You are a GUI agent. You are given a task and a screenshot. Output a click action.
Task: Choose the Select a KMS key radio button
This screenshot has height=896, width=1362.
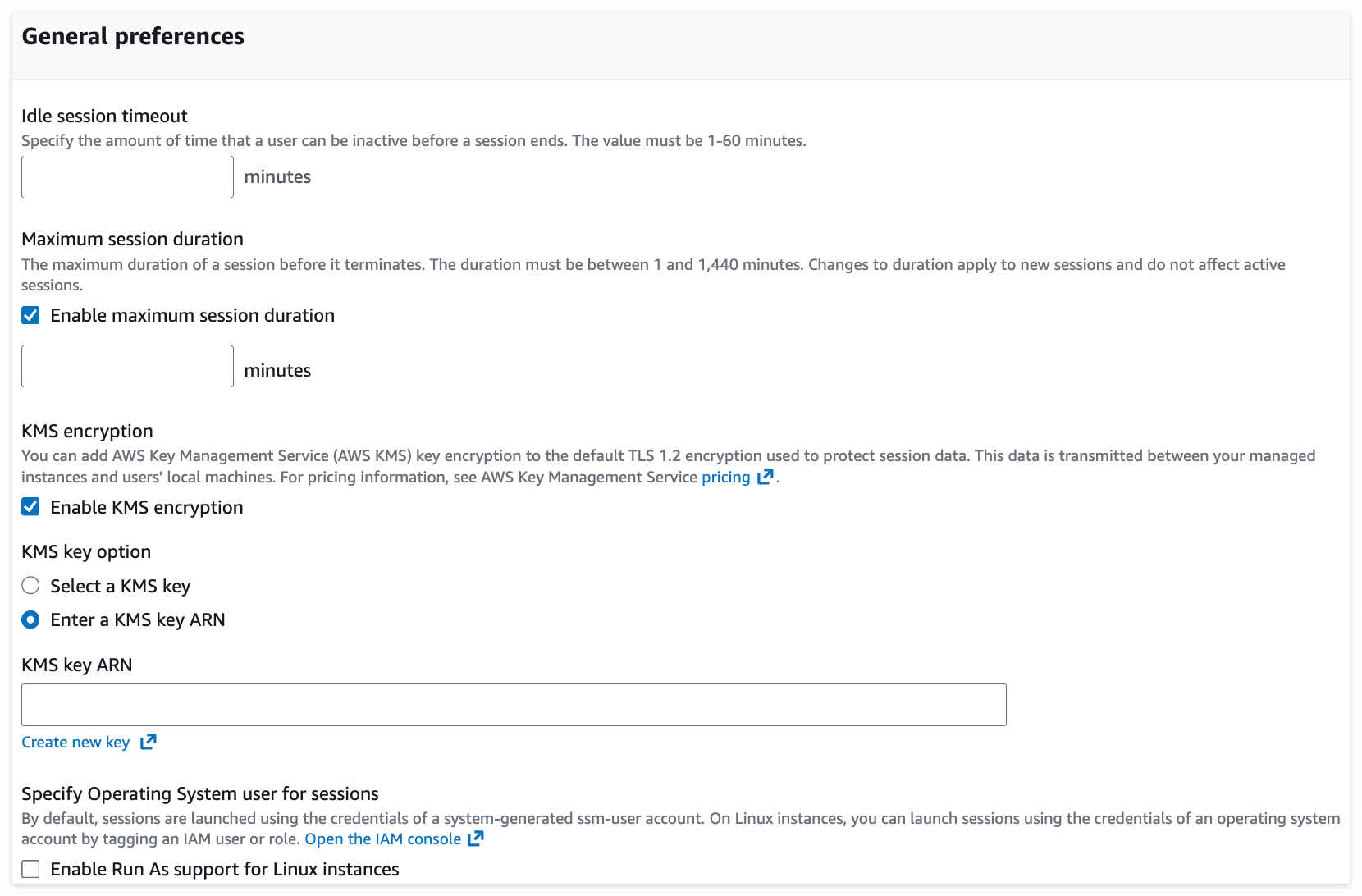[x=30, y=586]
